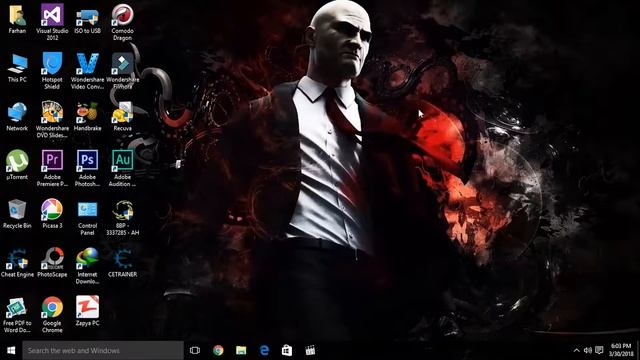Click the Search the web and Windows box
The width and height of the screenshot is (640, 360).
(x=103, y=350)
